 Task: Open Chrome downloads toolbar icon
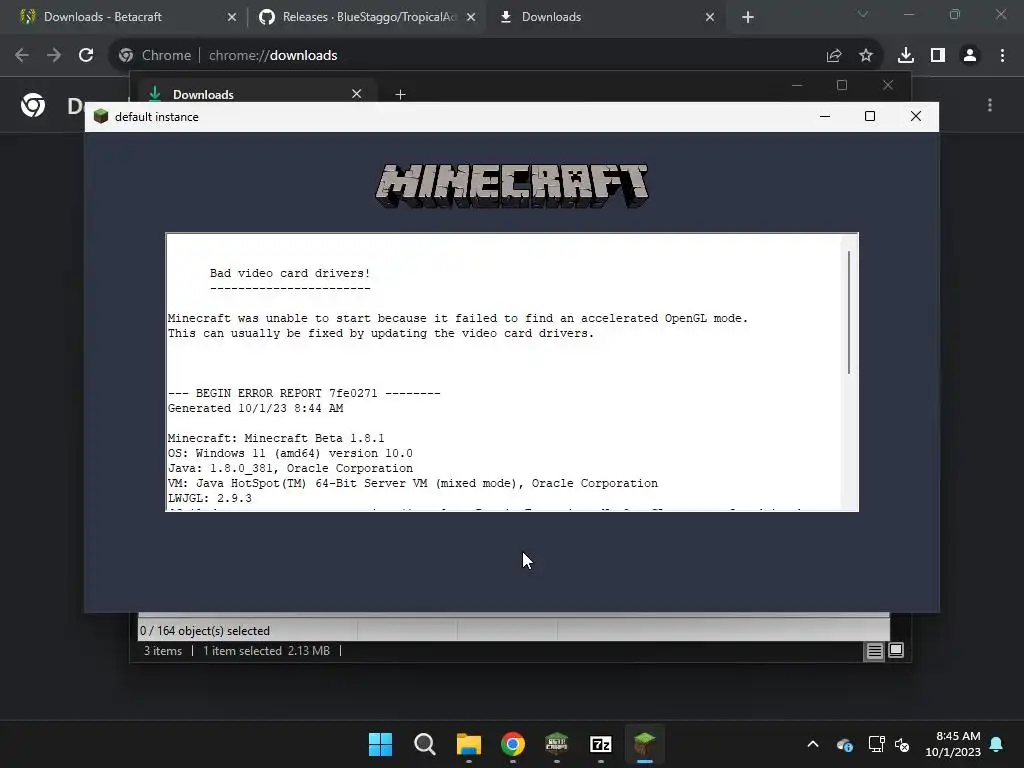coord(906,56)
